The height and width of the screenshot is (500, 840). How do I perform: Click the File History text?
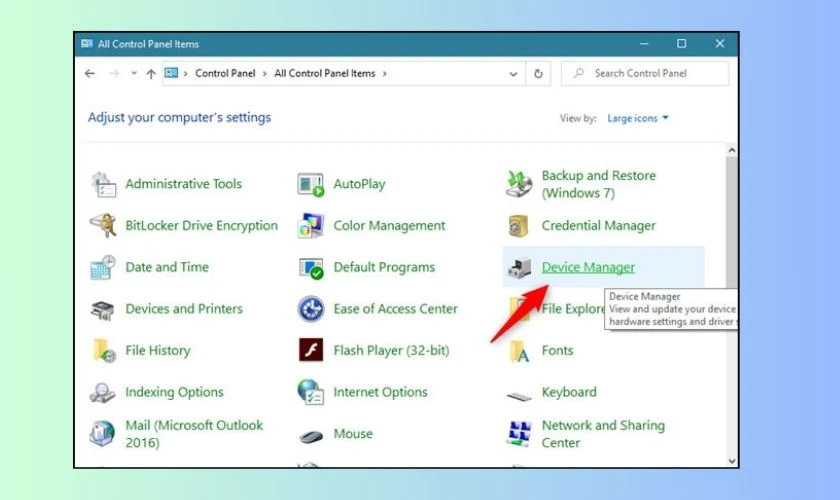click(x=158, y=350)
